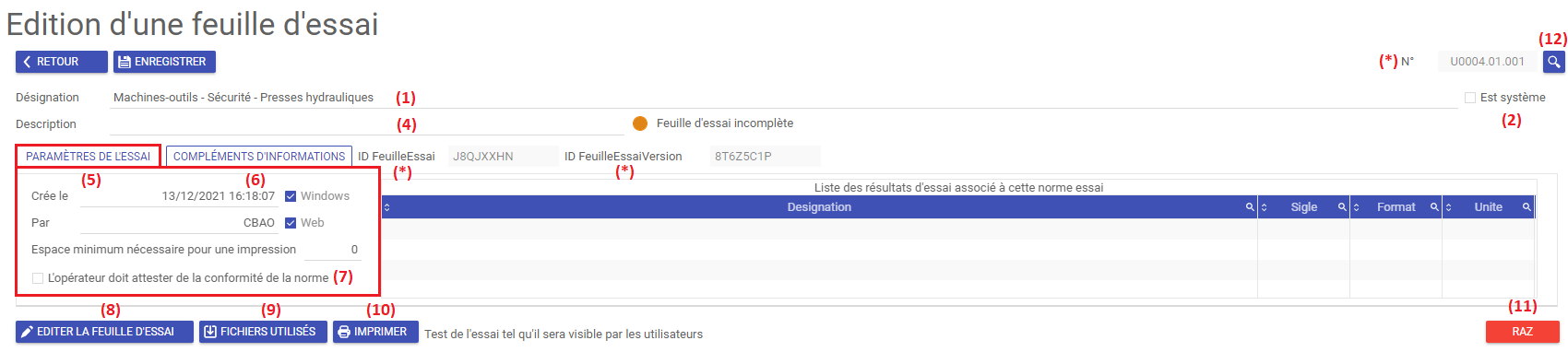
Task: Check the Est système box
Action: pos(1470,98)
